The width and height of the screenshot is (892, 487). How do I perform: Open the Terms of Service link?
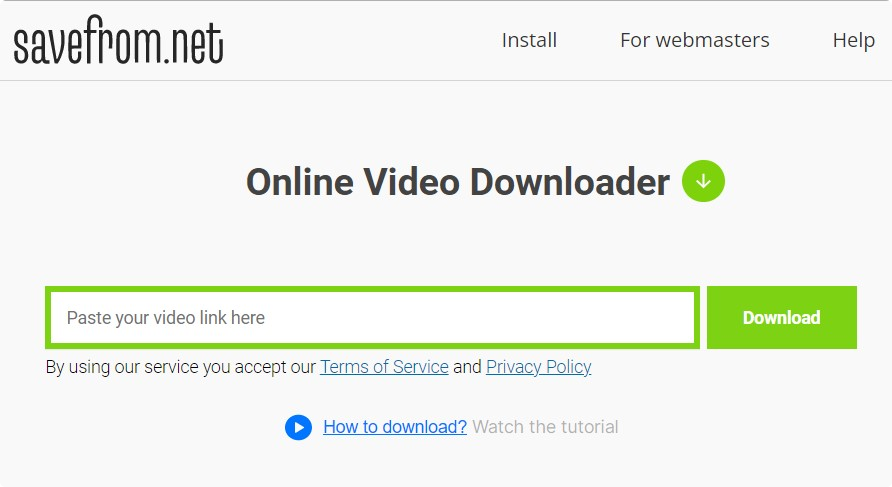click(384, 367)
